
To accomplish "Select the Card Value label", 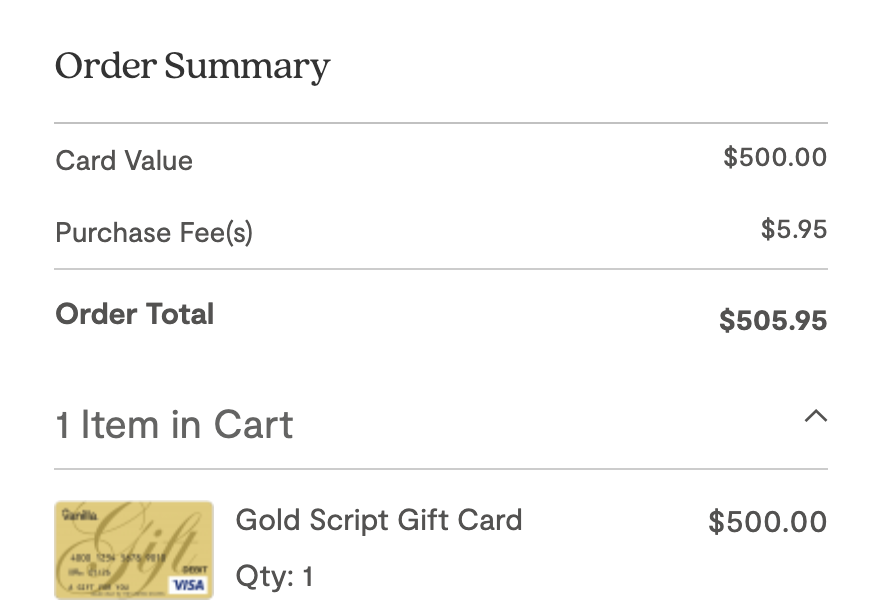I will coord(124,160).
